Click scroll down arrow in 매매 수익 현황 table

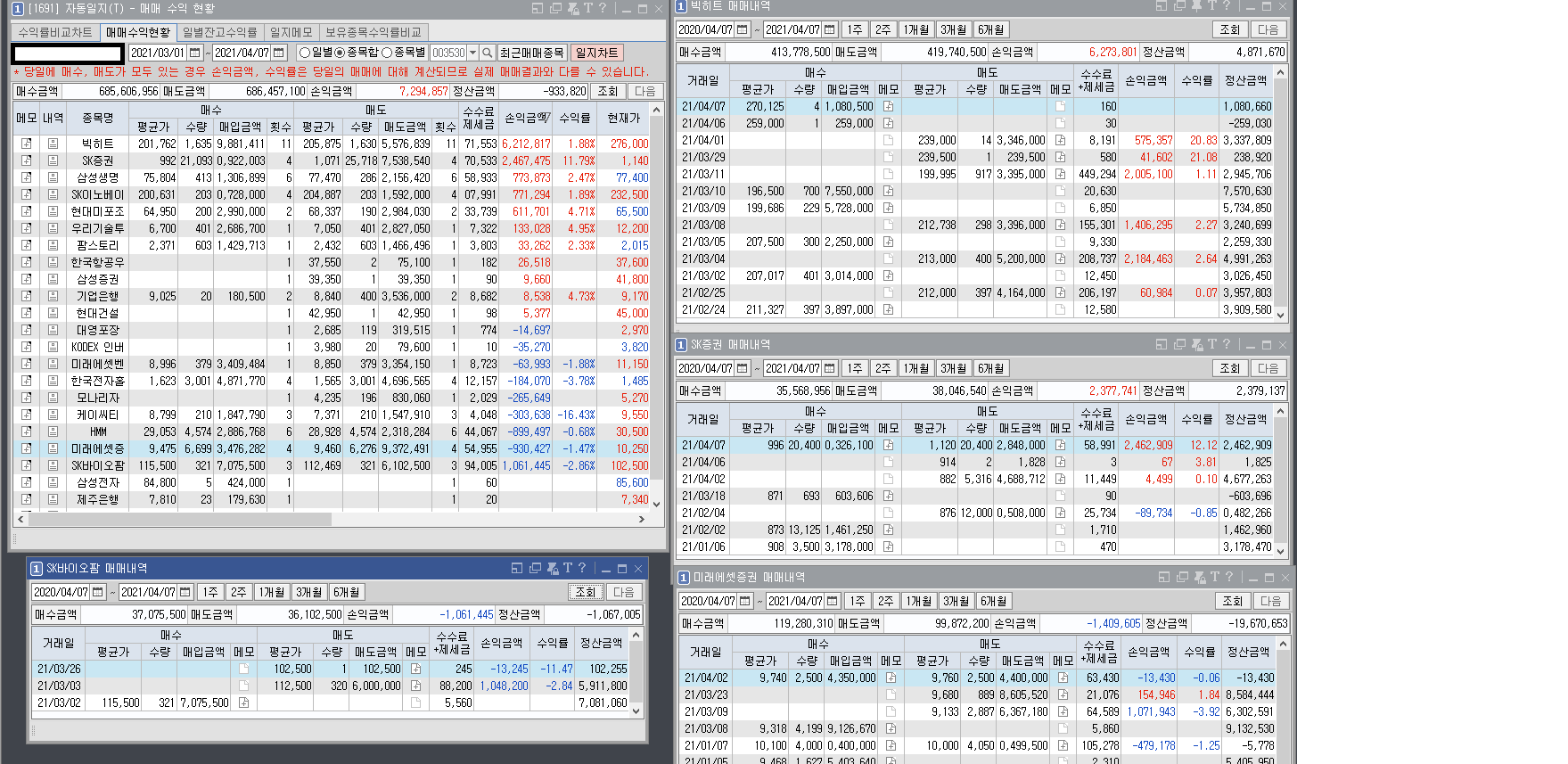click(657, 504)
